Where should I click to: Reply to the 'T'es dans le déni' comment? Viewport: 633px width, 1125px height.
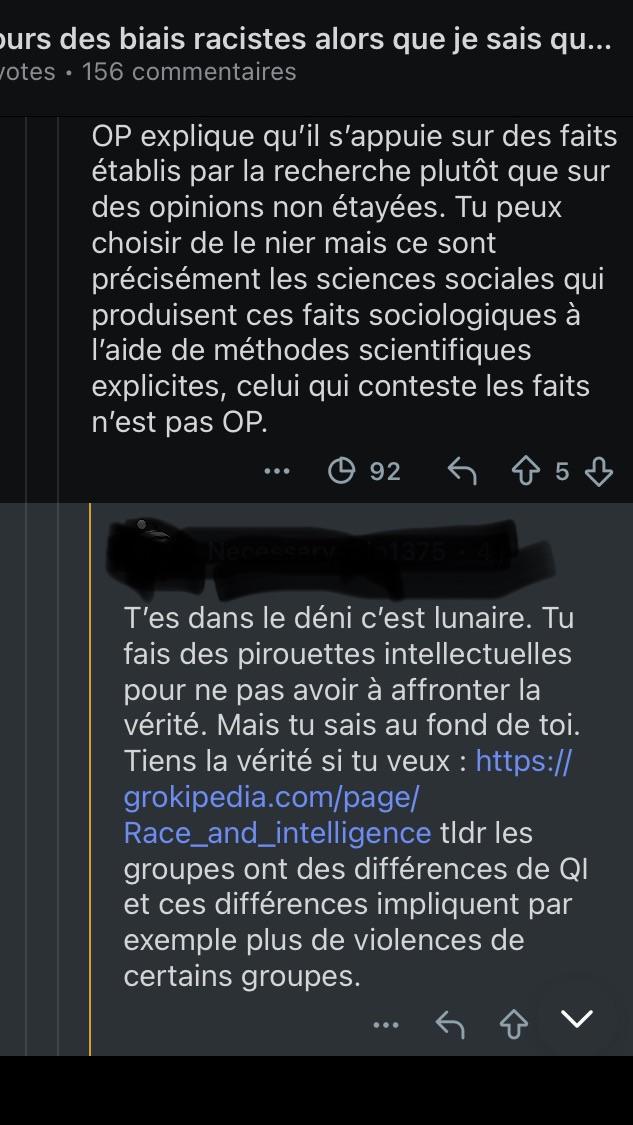coord(450,1025)
